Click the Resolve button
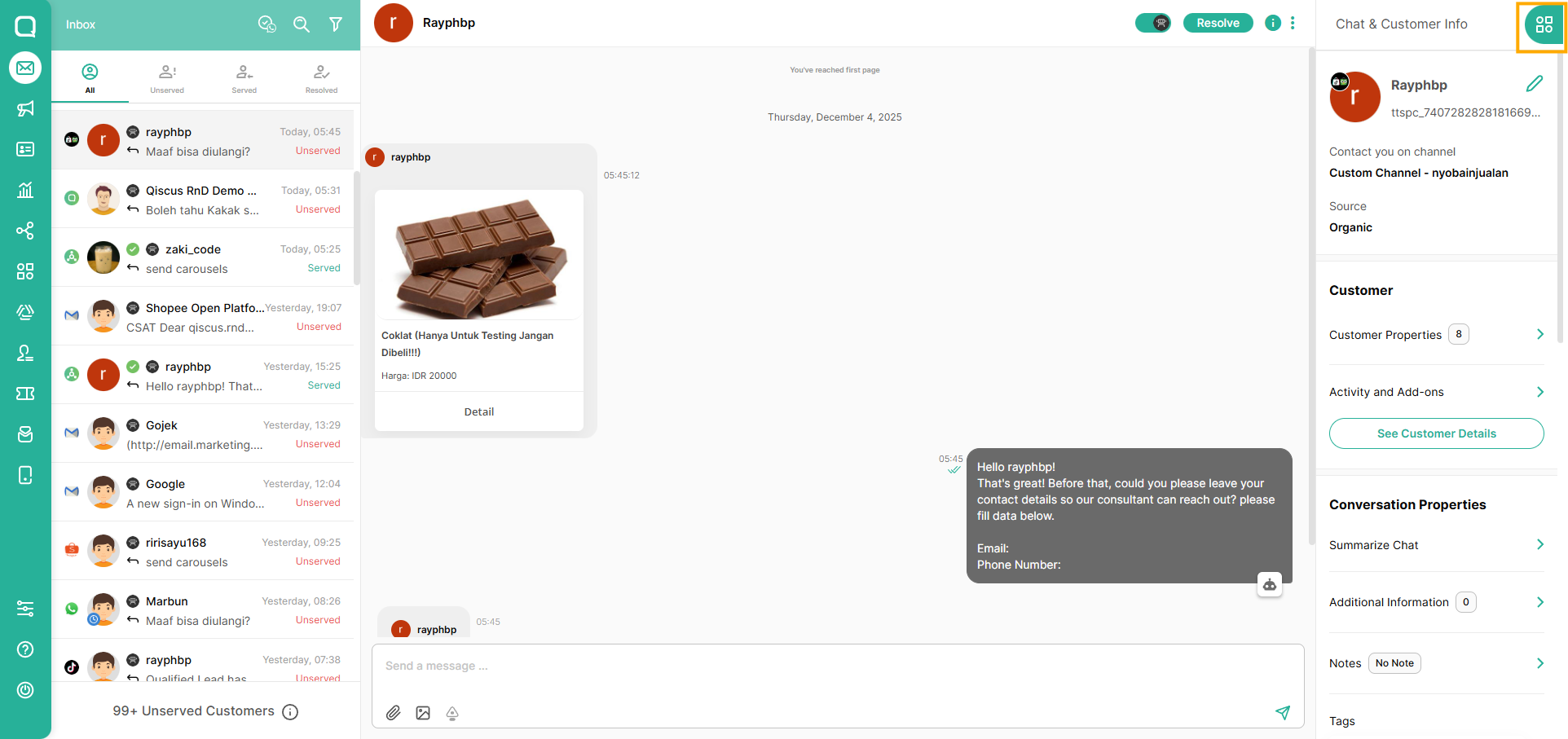The image size is (1568, 739). click(1218, 23)
